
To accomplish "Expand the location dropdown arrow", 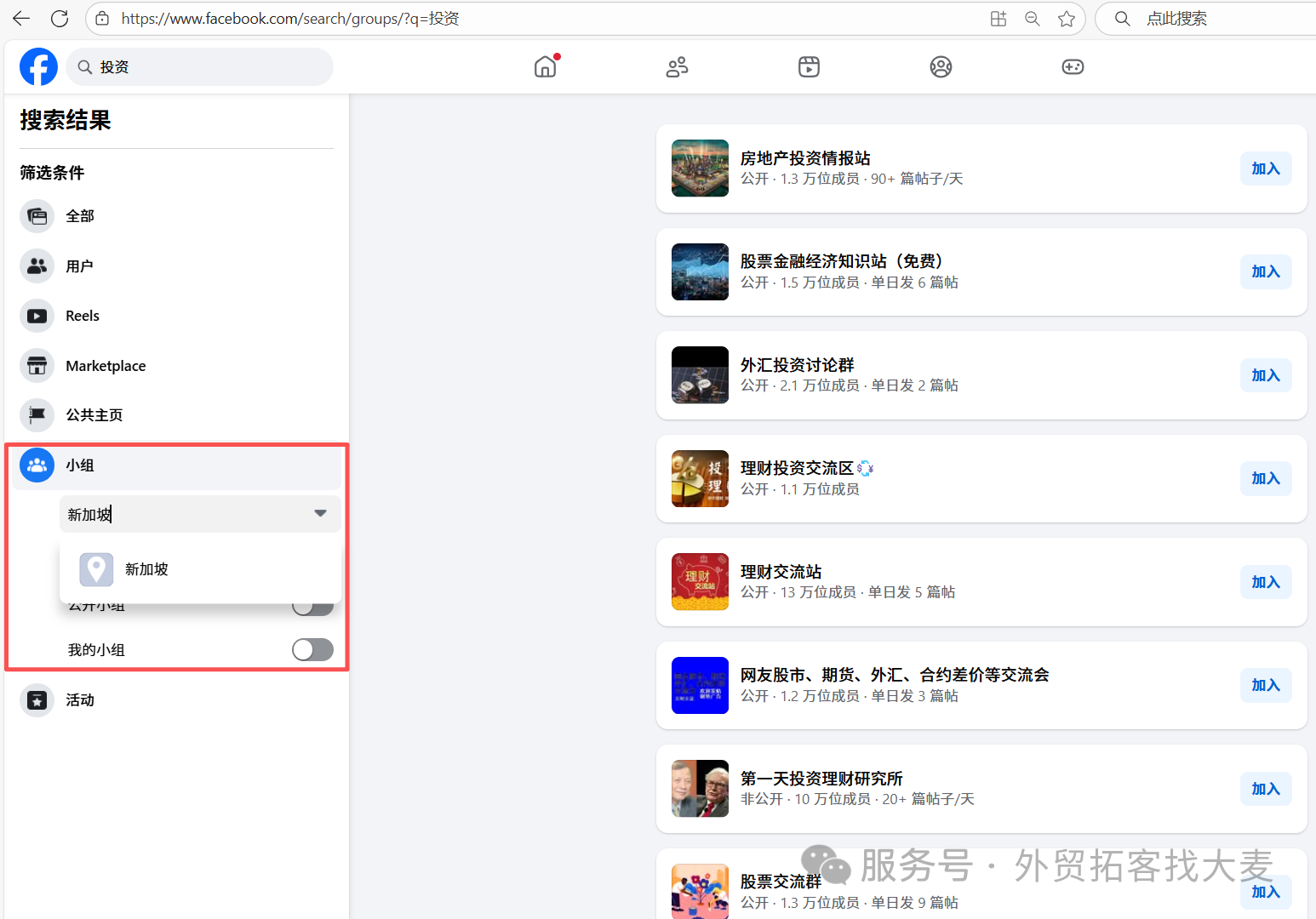I will tap(320, 513).
